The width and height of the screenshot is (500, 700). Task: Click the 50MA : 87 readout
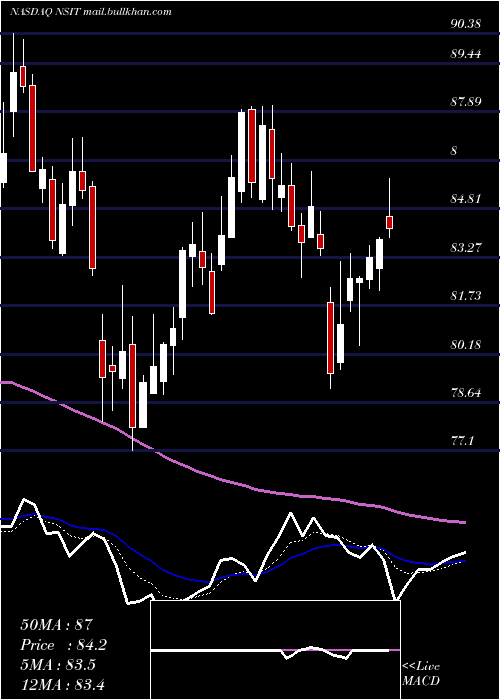(57, 625)
